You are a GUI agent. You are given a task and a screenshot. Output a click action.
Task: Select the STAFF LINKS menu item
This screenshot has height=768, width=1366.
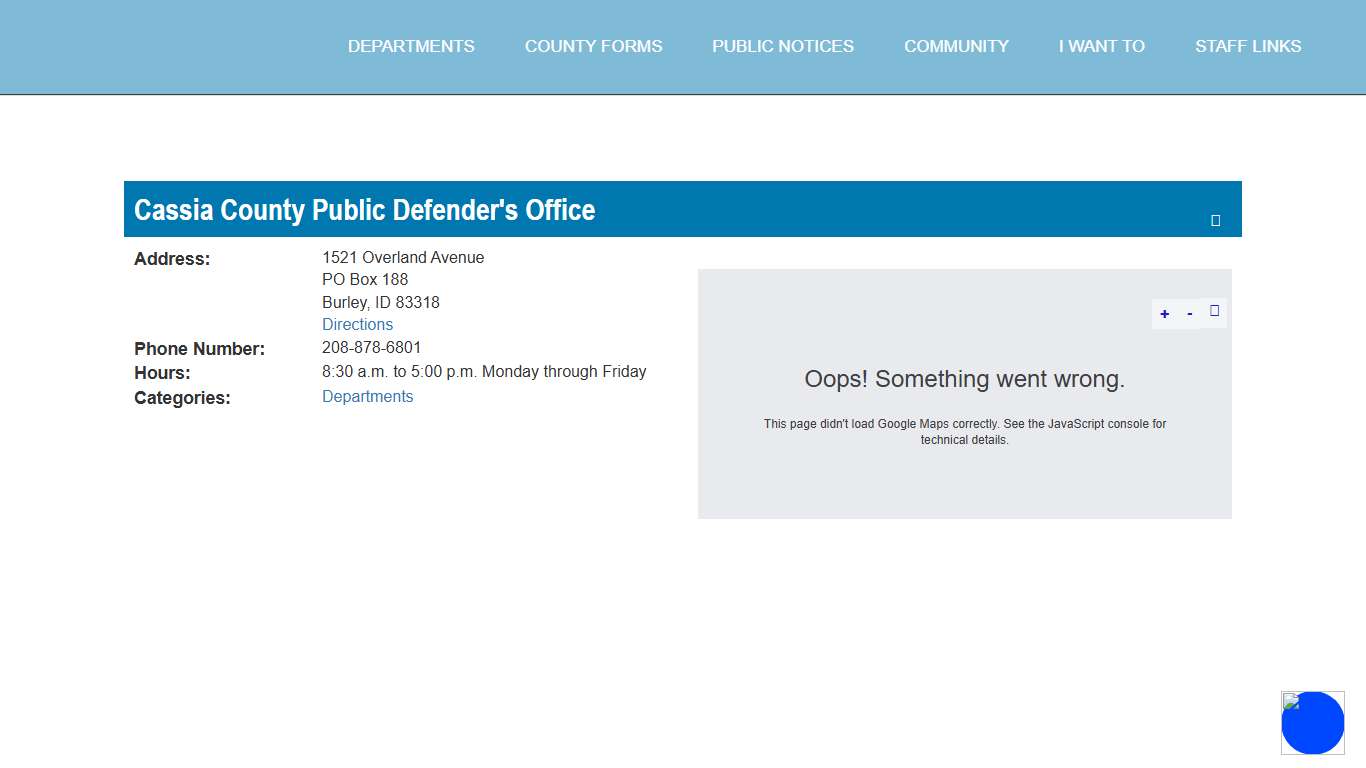tap(1248, 46)
